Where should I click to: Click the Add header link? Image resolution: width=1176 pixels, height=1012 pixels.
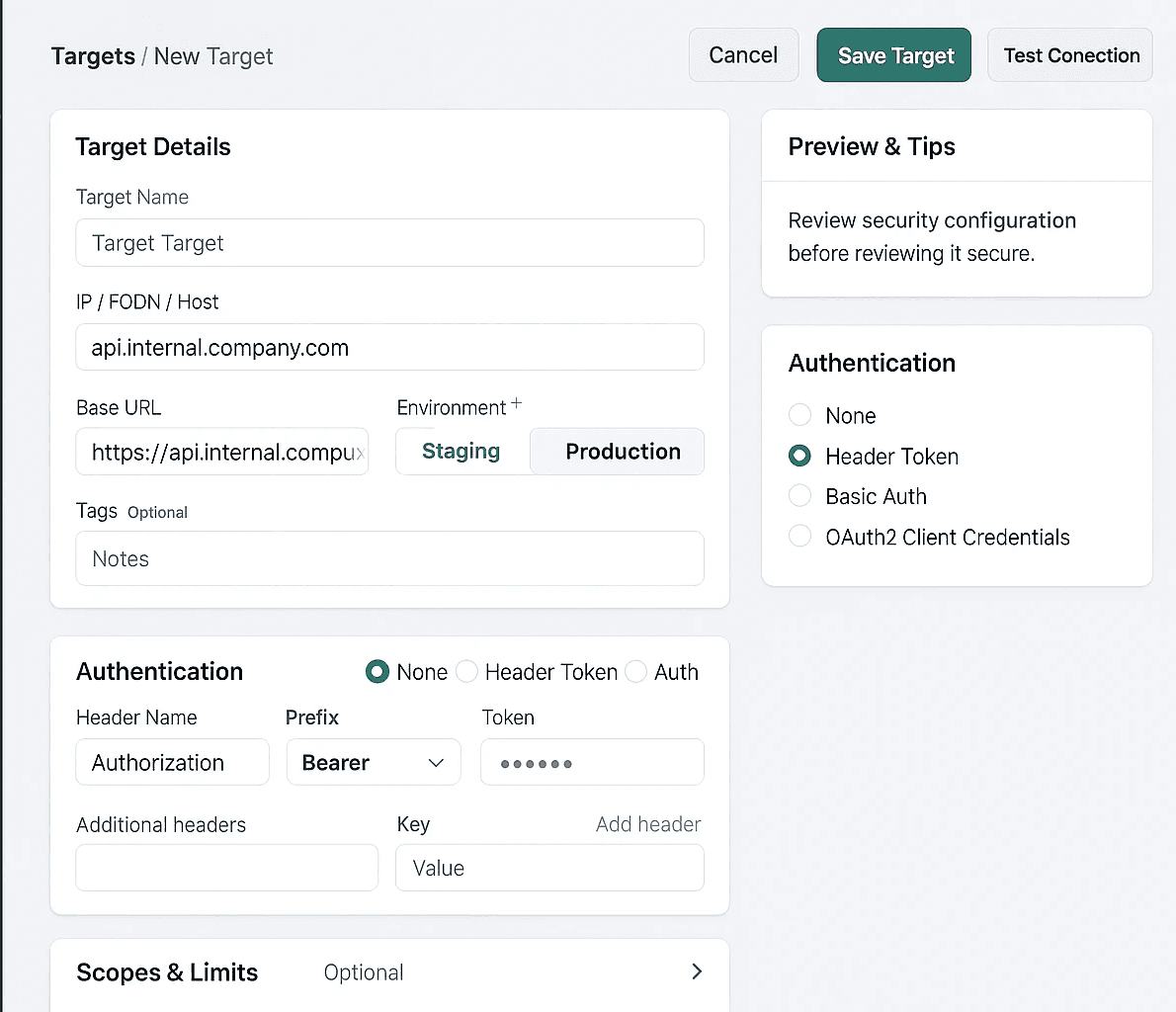tap(647, 824)
